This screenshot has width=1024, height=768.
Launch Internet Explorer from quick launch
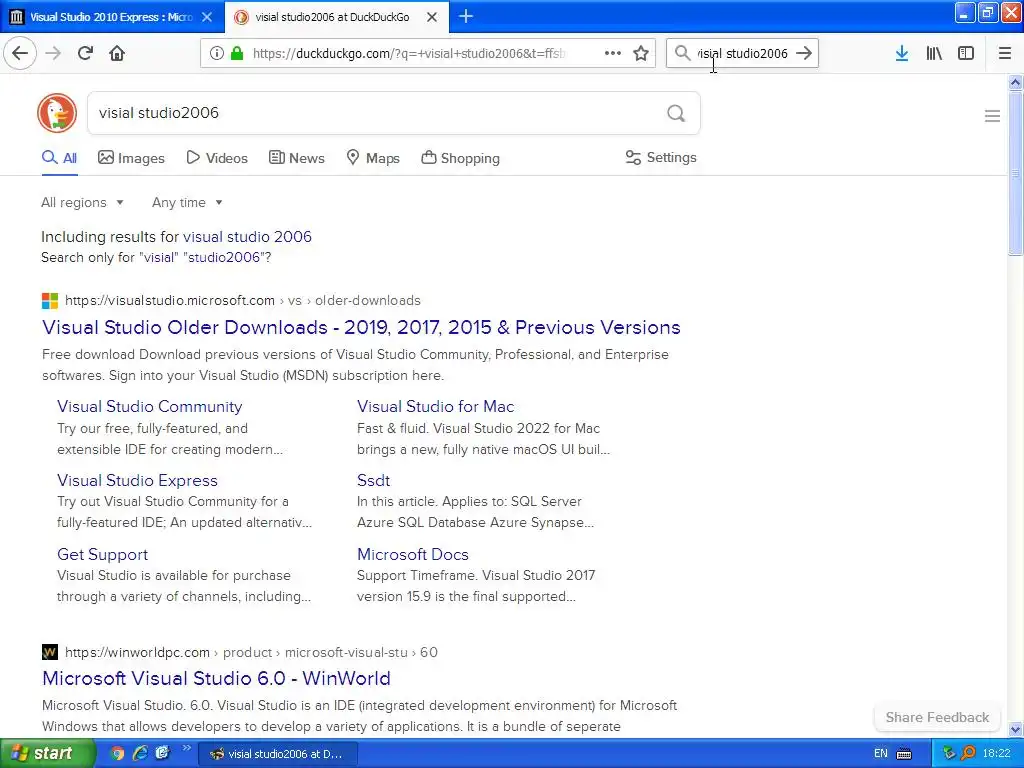[x=140, y=753]
